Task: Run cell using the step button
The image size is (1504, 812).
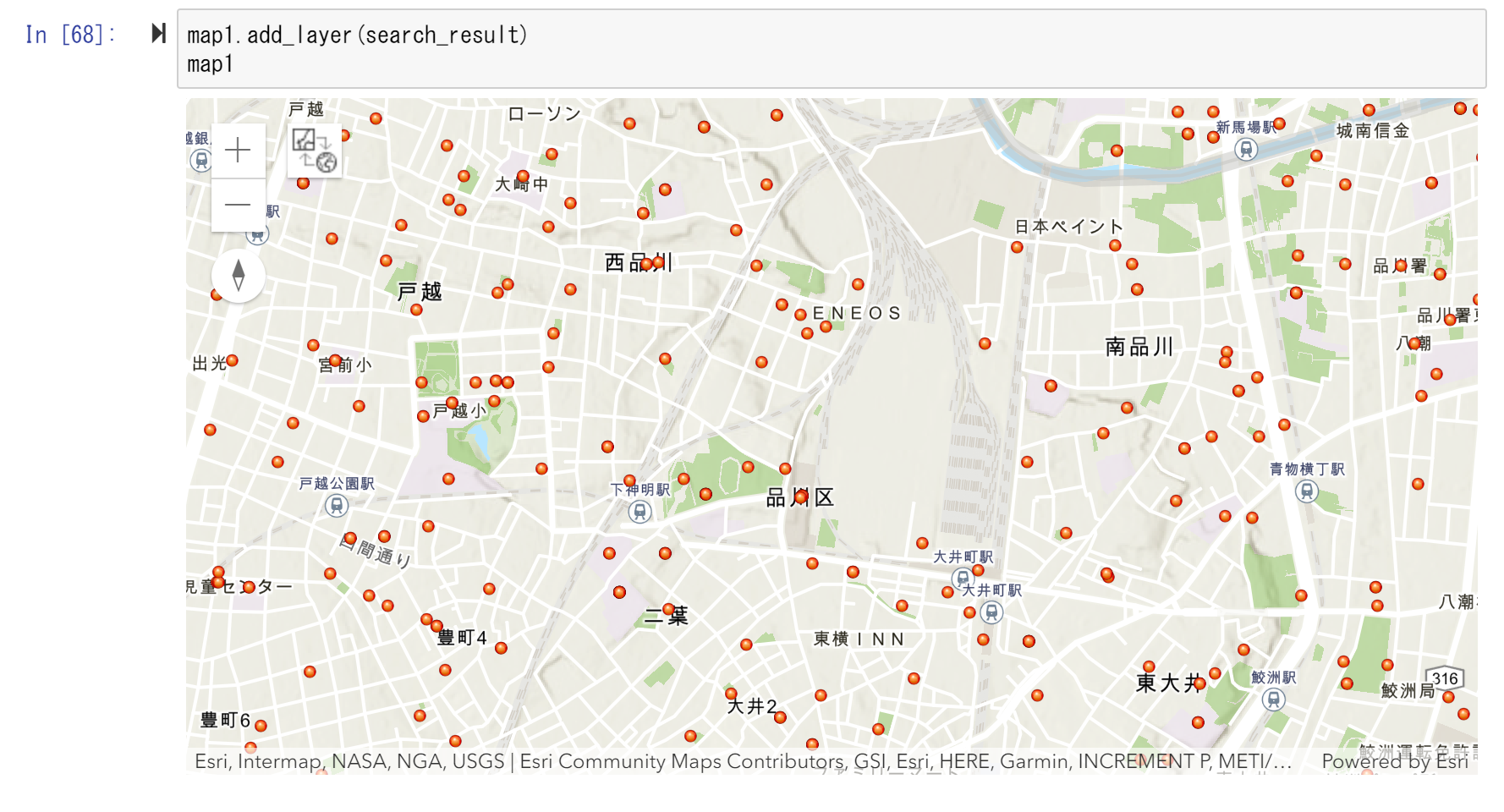Action: [158, 34]
